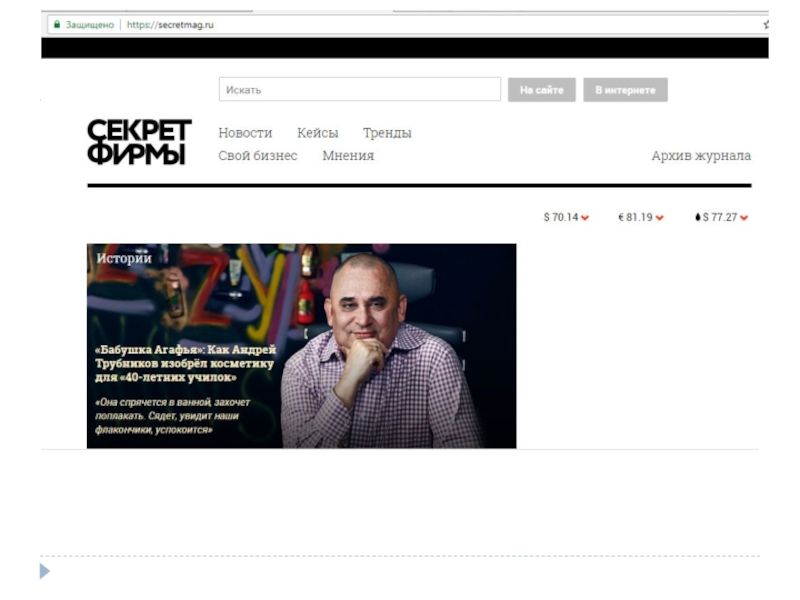Screen dimensions: 800x600
Task: Click the blue triangle slide marker
Action: [45, 571]
